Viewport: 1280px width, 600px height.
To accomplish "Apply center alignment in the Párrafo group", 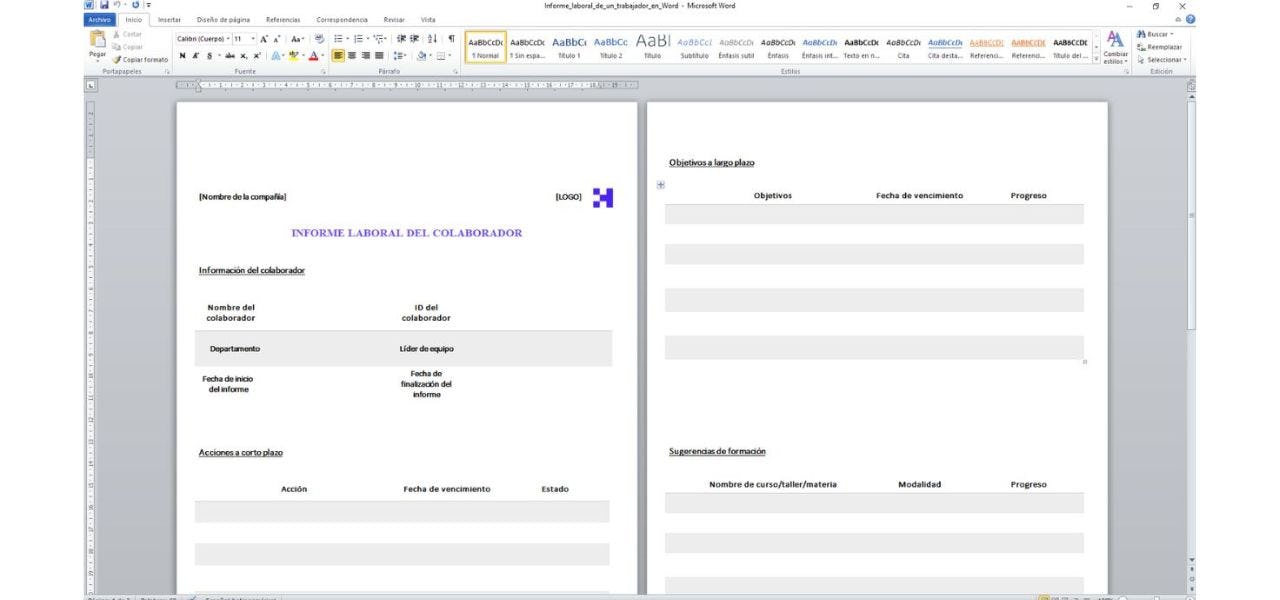I will click(x=353, y=55).
